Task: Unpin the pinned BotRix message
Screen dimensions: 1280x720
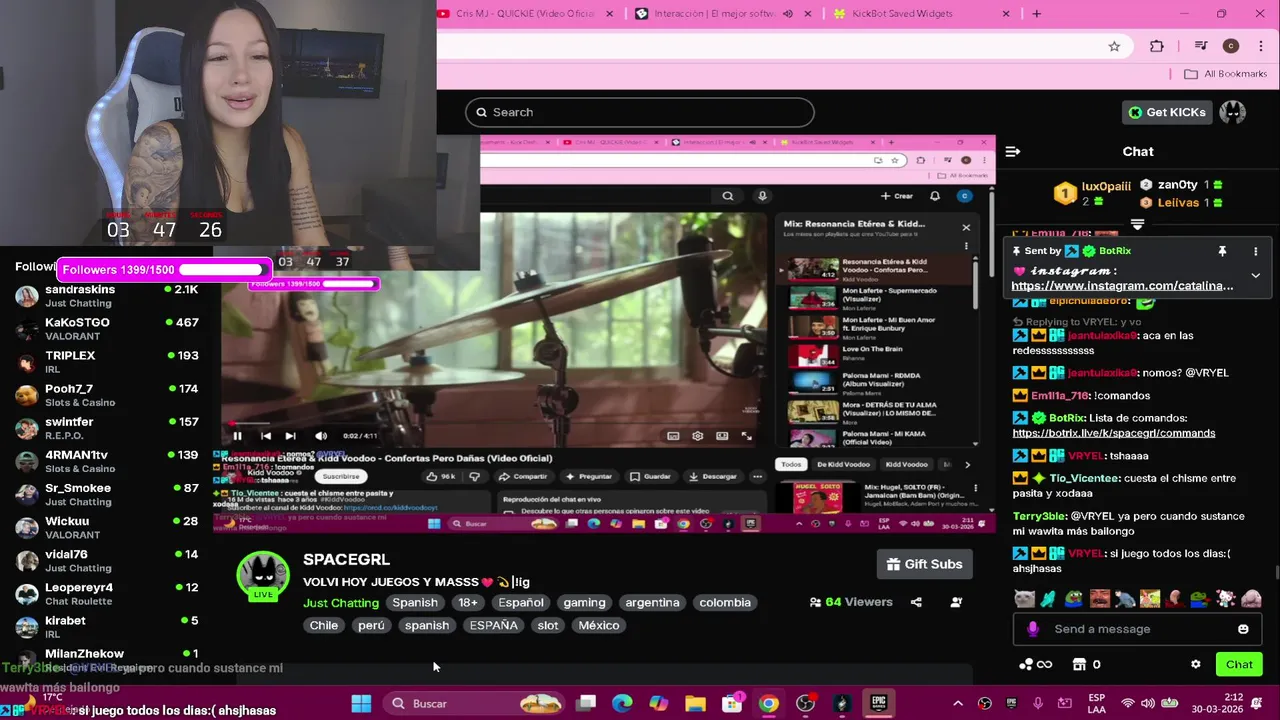Action: point(1222,251)
